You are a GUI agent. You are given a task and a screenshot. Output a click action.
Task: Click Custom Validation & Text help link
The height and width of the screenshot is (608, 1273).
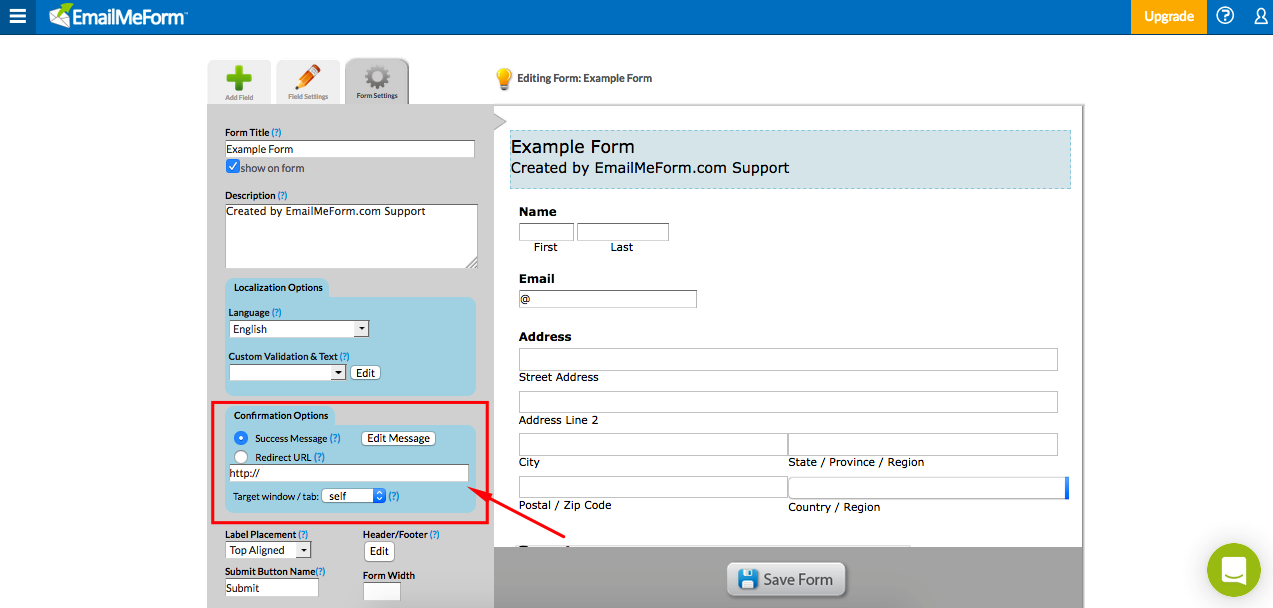[345, 356]
